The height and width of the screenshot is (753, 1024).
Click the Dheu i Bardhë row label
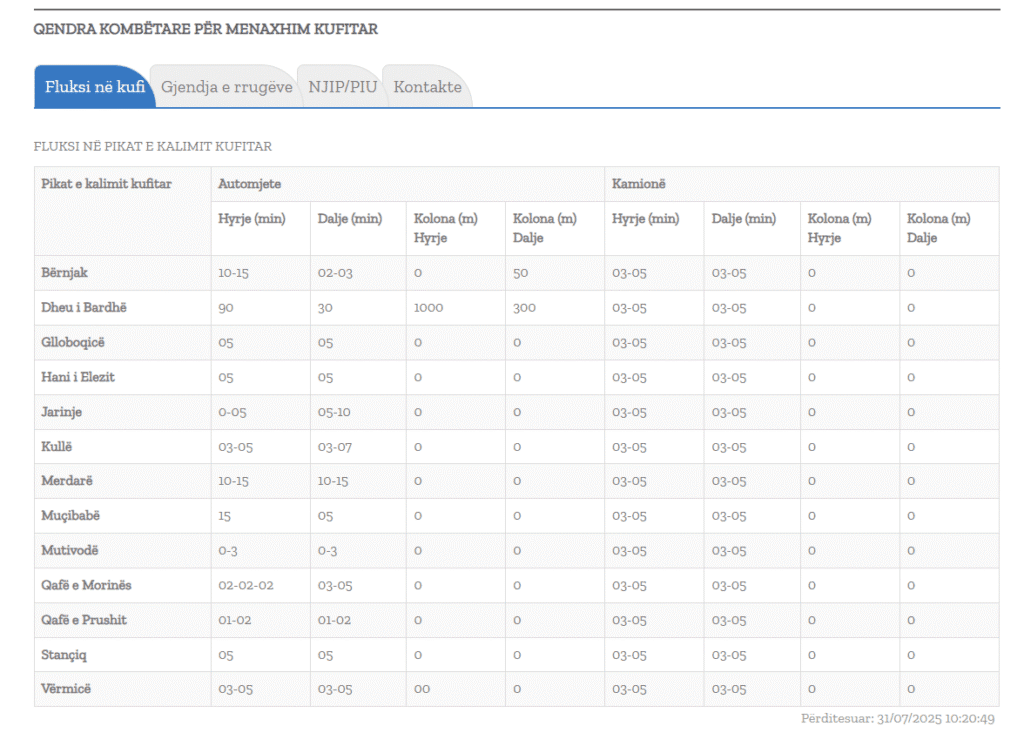coord(84,308)
